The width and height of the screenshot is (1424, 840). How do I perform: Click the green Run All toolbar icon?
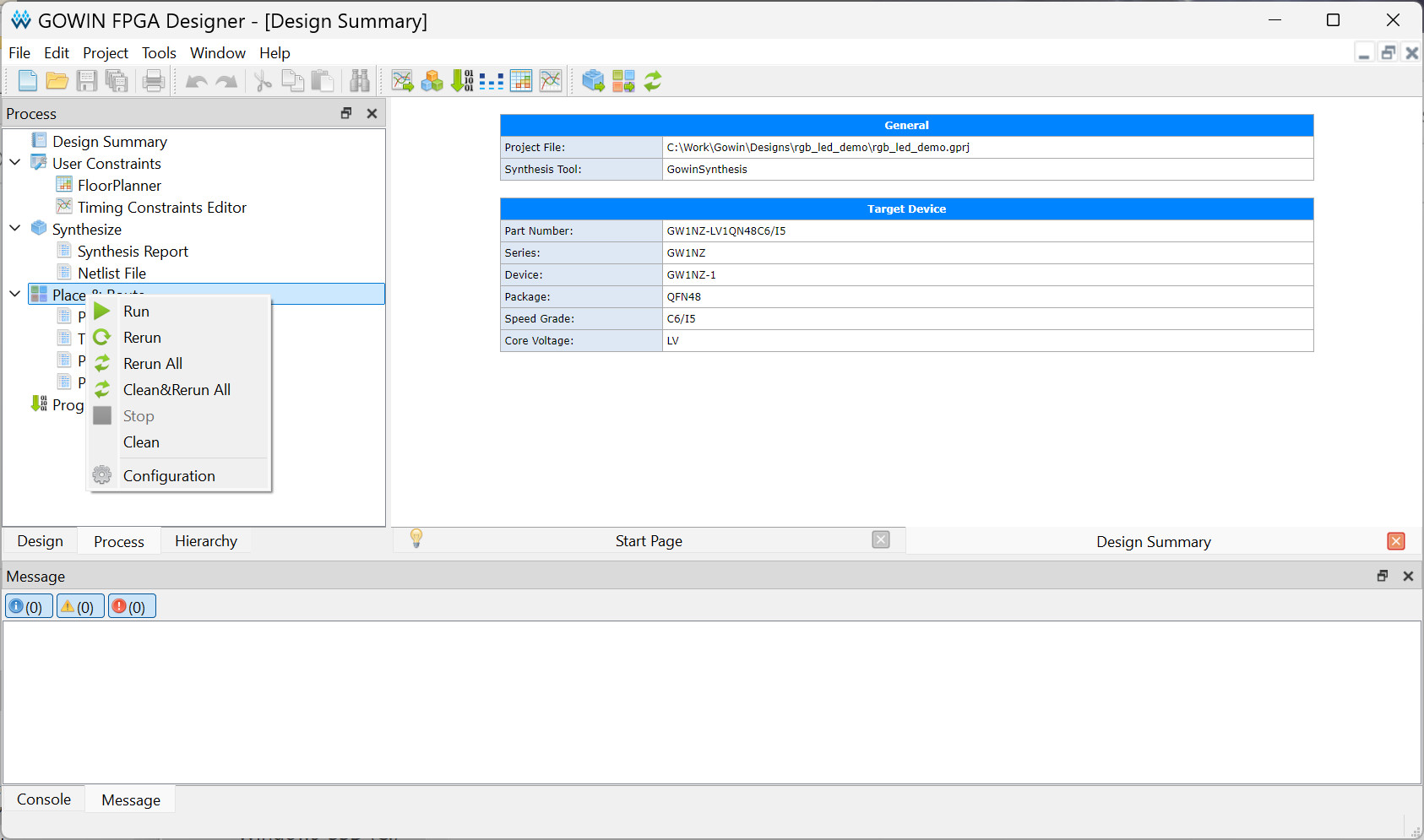[653, 81]
